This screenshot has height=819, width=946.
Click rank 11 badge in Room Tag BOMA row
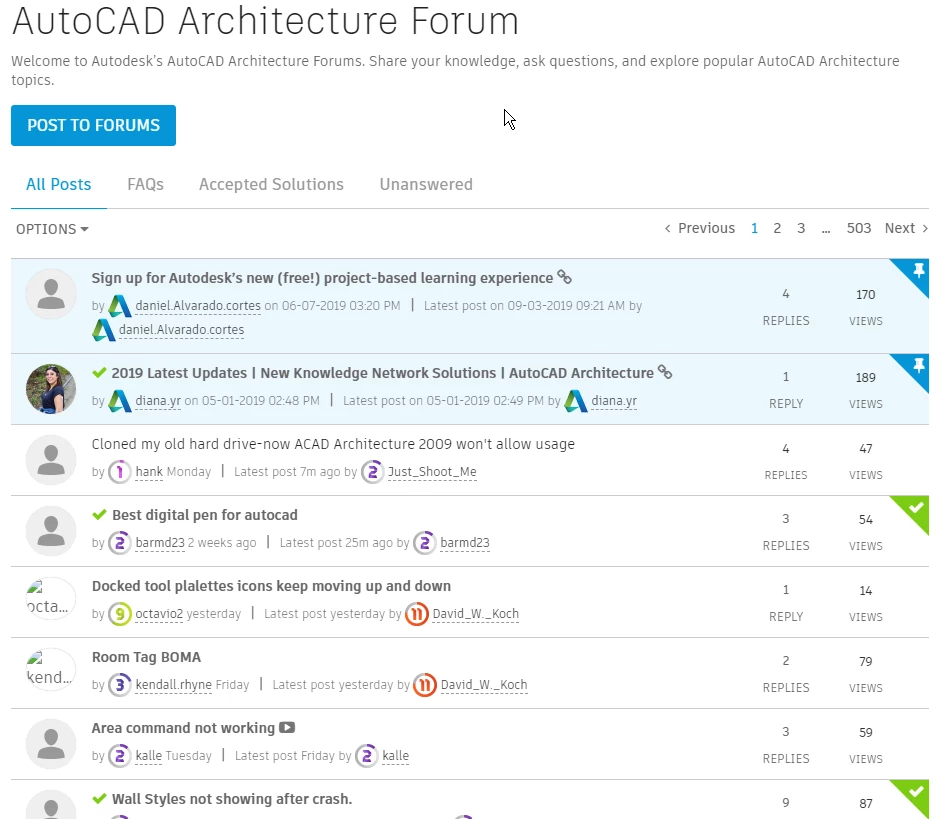(x=425, y=685)
